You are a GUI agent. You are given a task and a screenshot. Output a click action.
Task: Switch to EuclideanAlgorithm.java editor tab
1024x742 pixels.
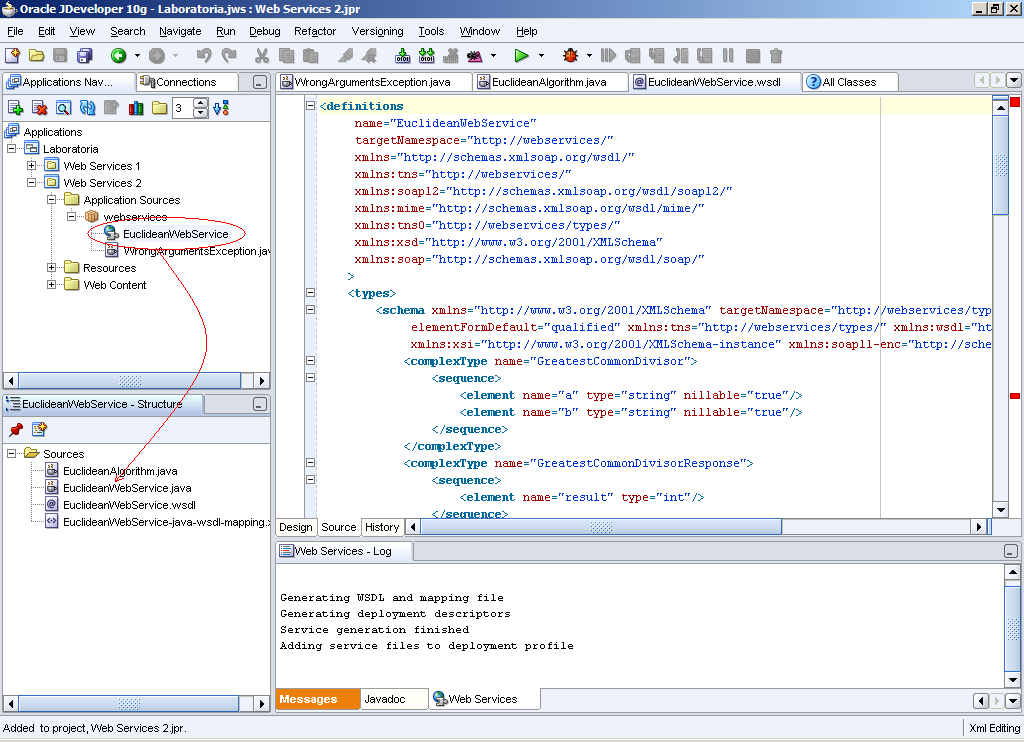[551, 82]
